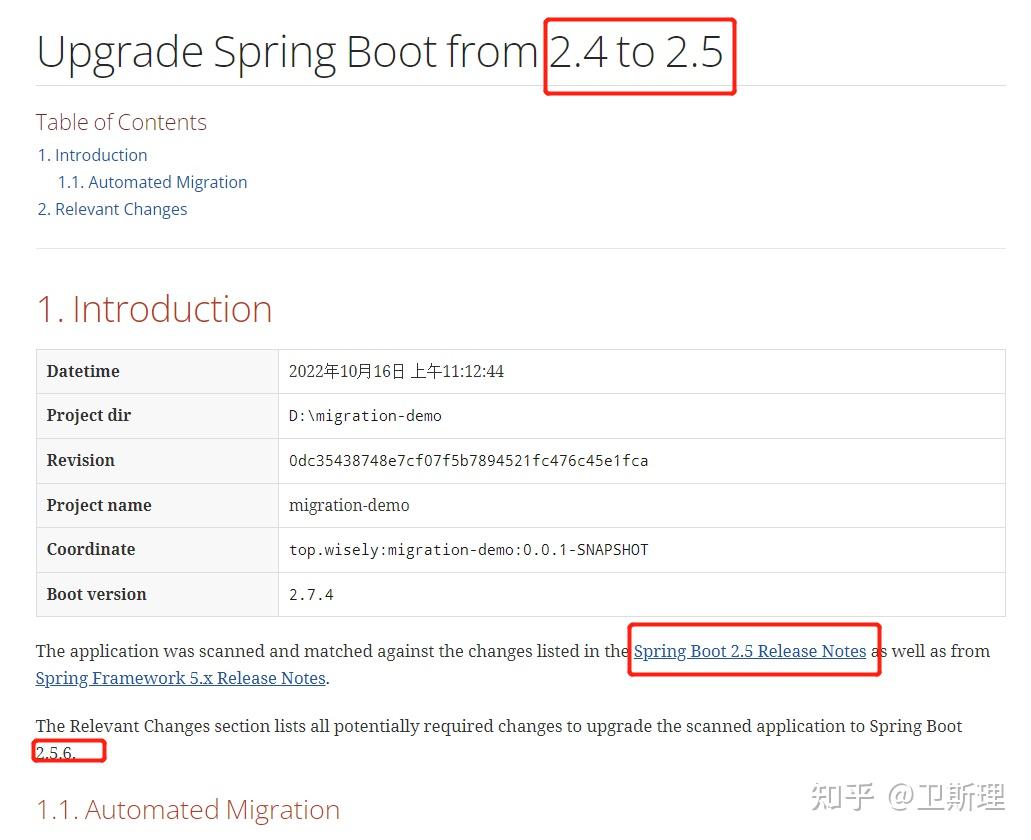The image size is (1031, 840).
Task: Open the Spring Boot 2.5 Release Notes link
Action: 750,651
